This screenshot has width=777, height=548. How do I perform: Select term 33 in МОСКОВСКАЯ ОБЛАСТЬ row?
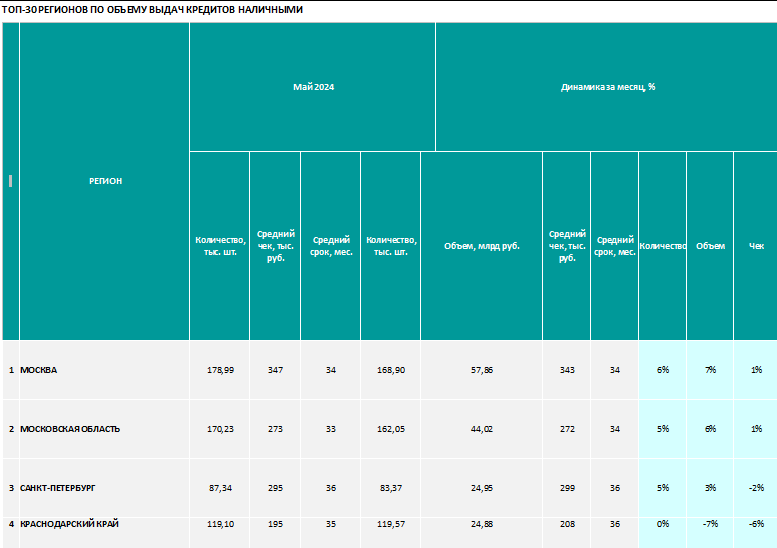(331, 429)
